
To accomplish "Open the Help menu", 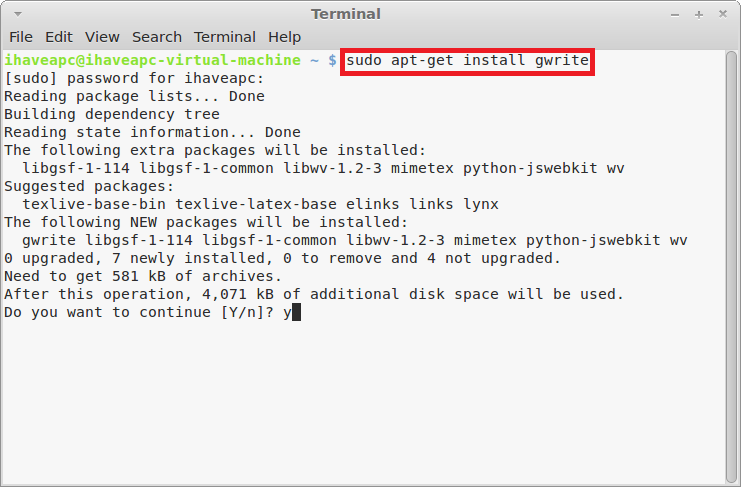I will tap(284, 37).
